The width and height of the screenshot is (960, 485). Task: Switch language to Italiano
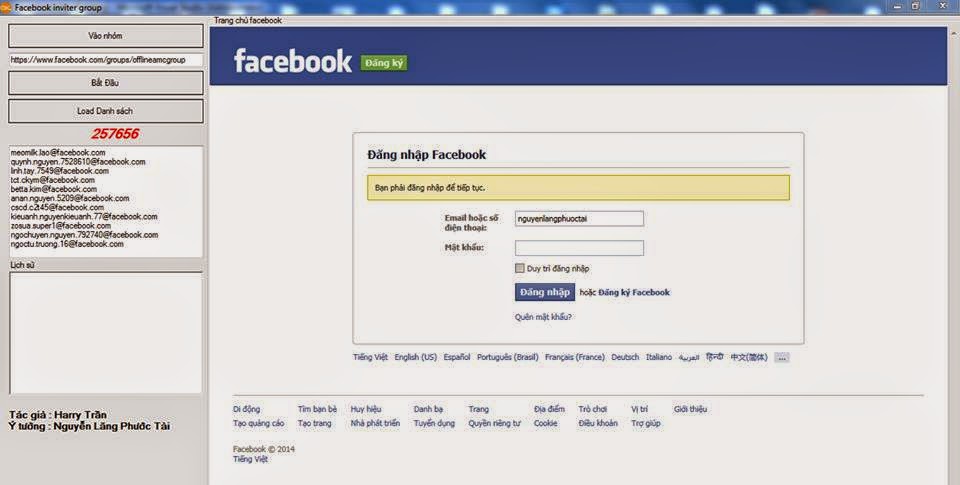click(659, 357)
